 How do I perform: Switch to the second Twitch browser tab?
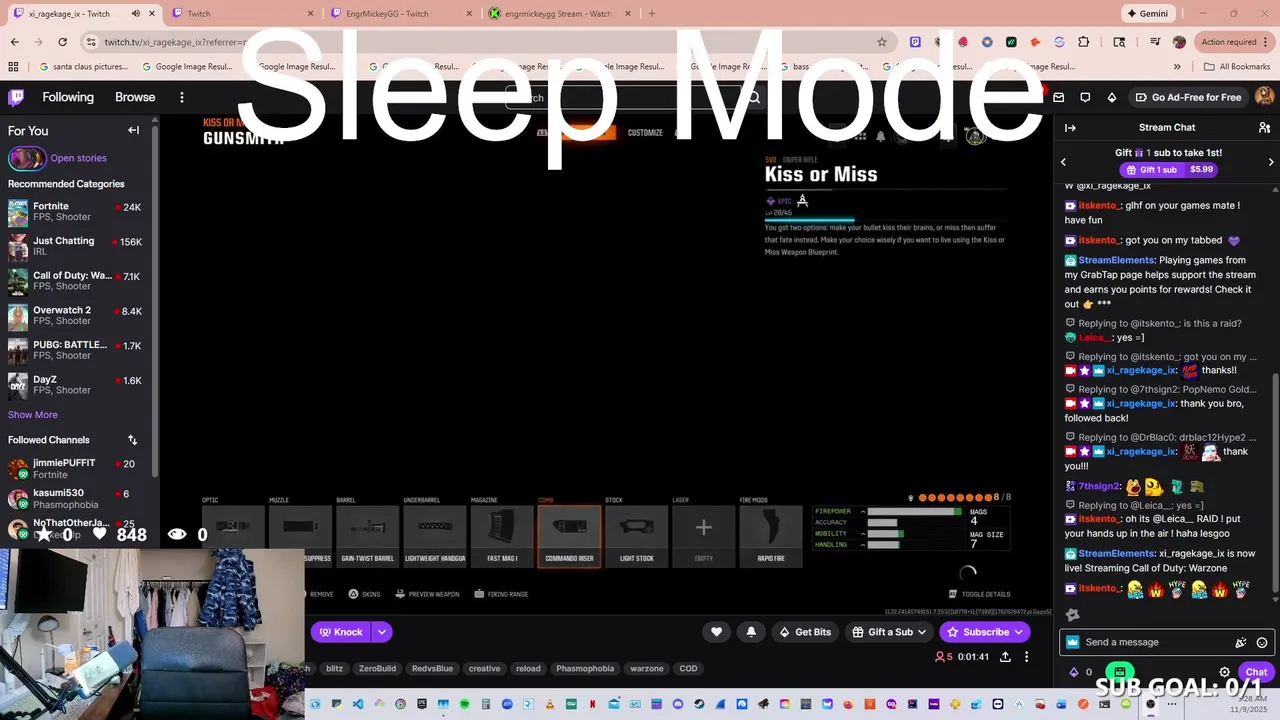tap(242, 14)
